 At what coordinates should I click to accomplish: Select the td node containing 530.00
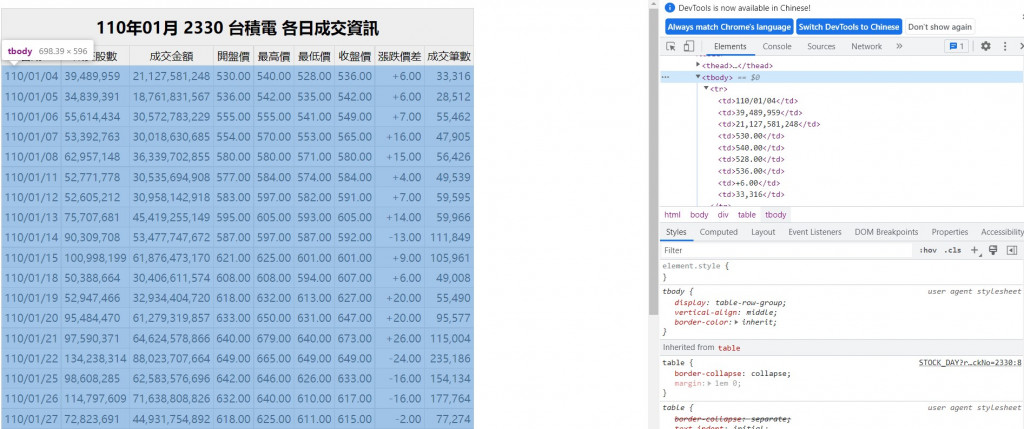tap(750, 136)
